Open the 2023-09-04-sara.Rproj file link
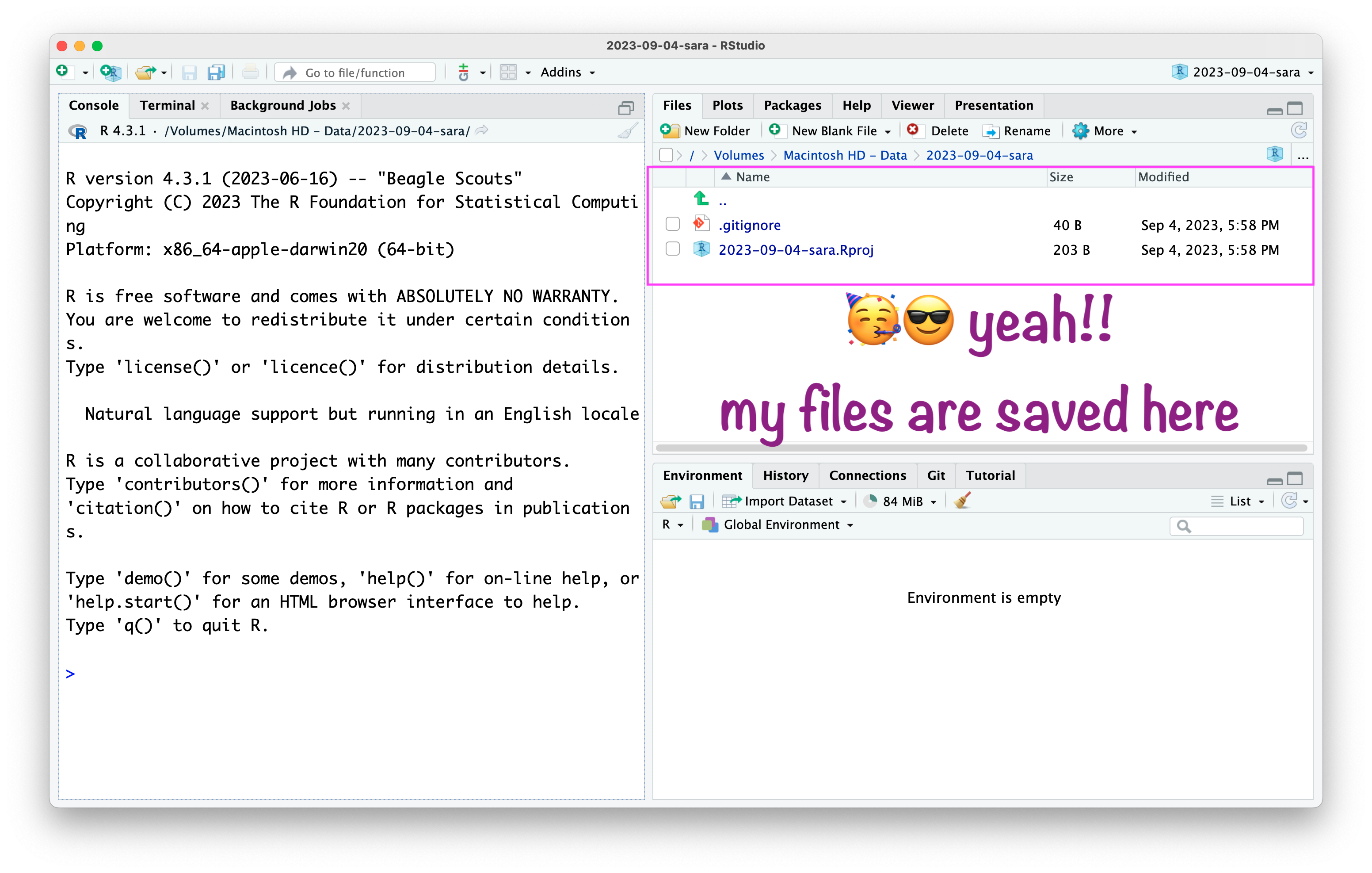The width and height of the screenshot is (1372, 873). (795, 250)
